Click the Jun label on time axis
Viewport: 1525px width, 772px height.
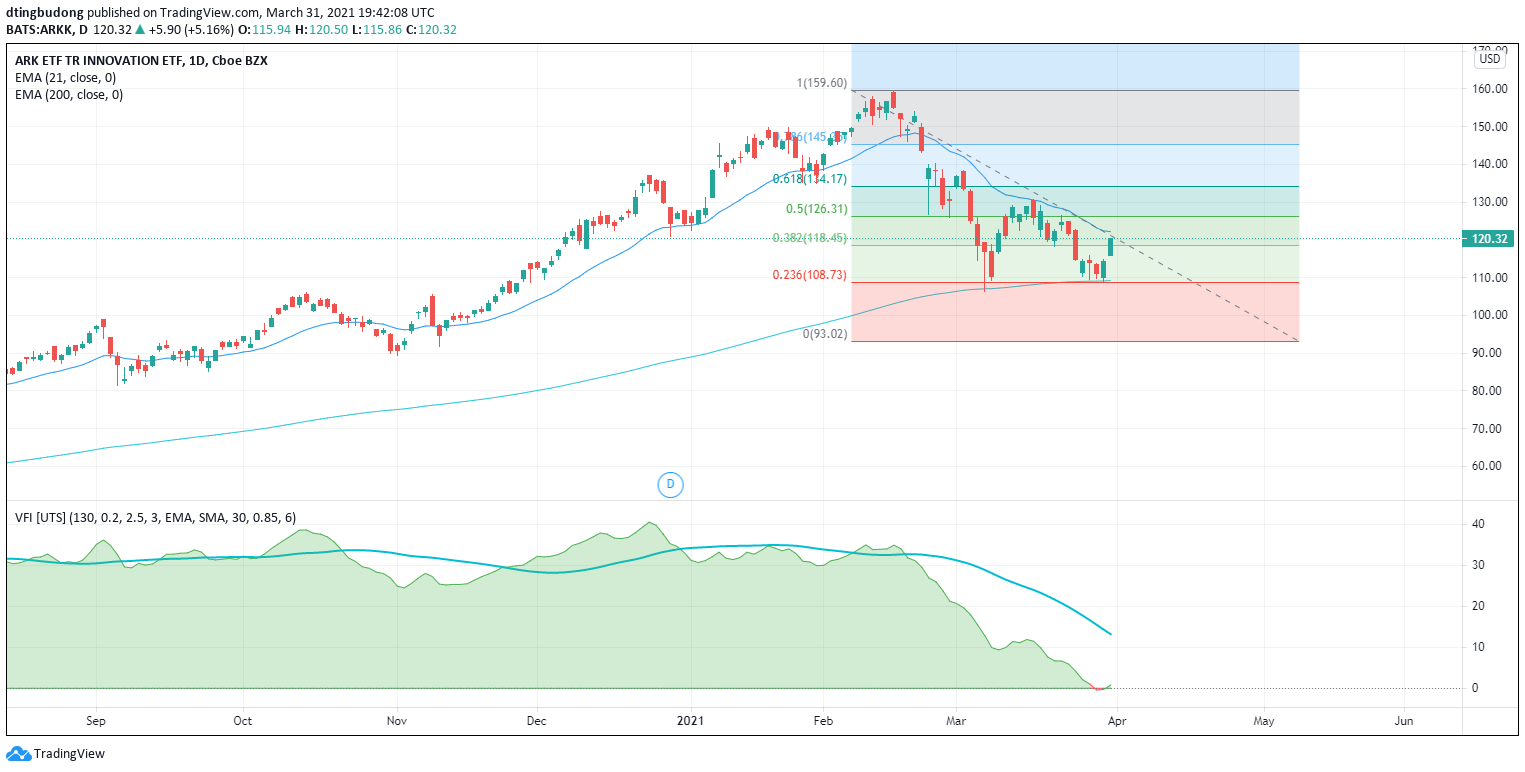pos(1404,720)
